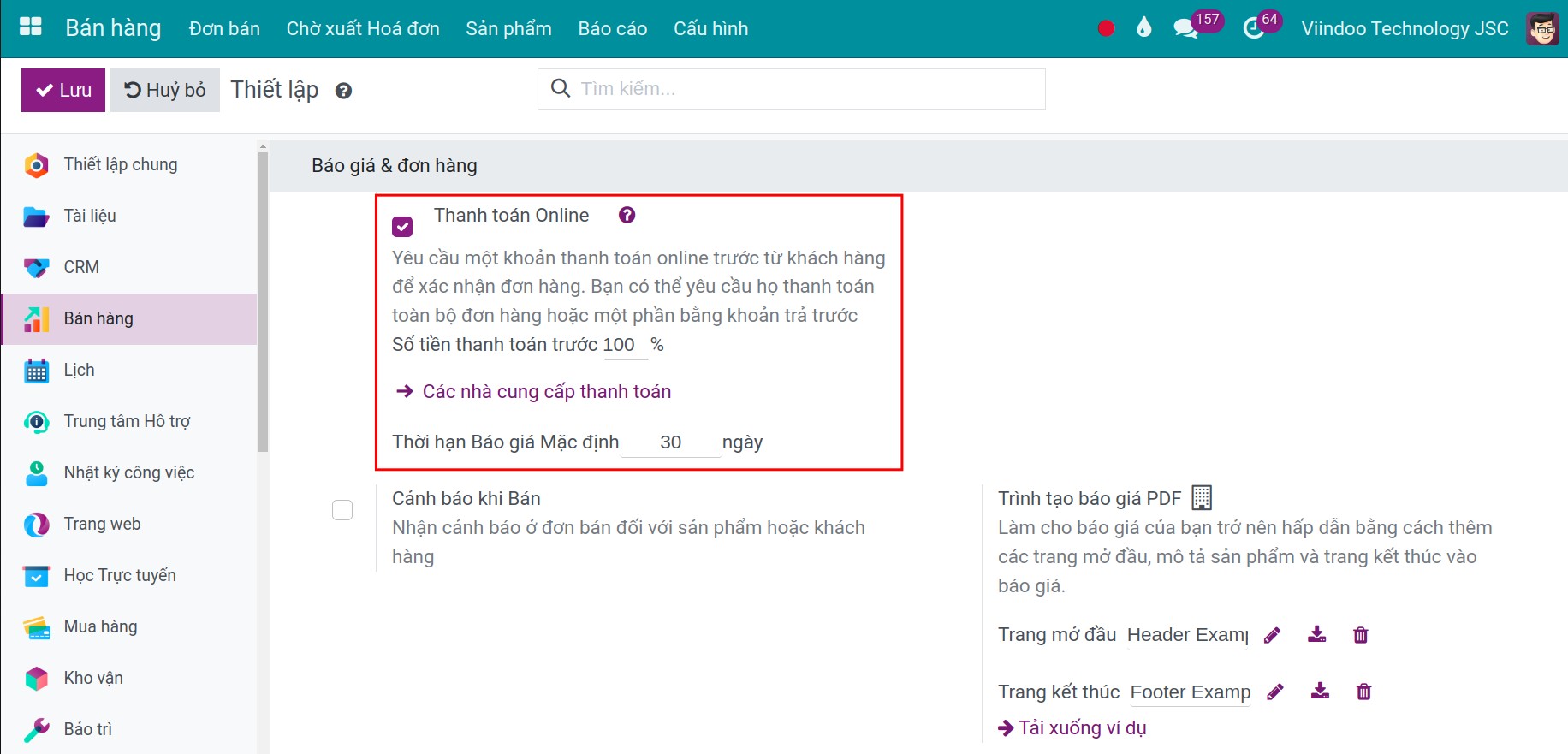Click the water drop icon in the top bar
Viewport: 1568px width, 754px height.
point(1144,28)
